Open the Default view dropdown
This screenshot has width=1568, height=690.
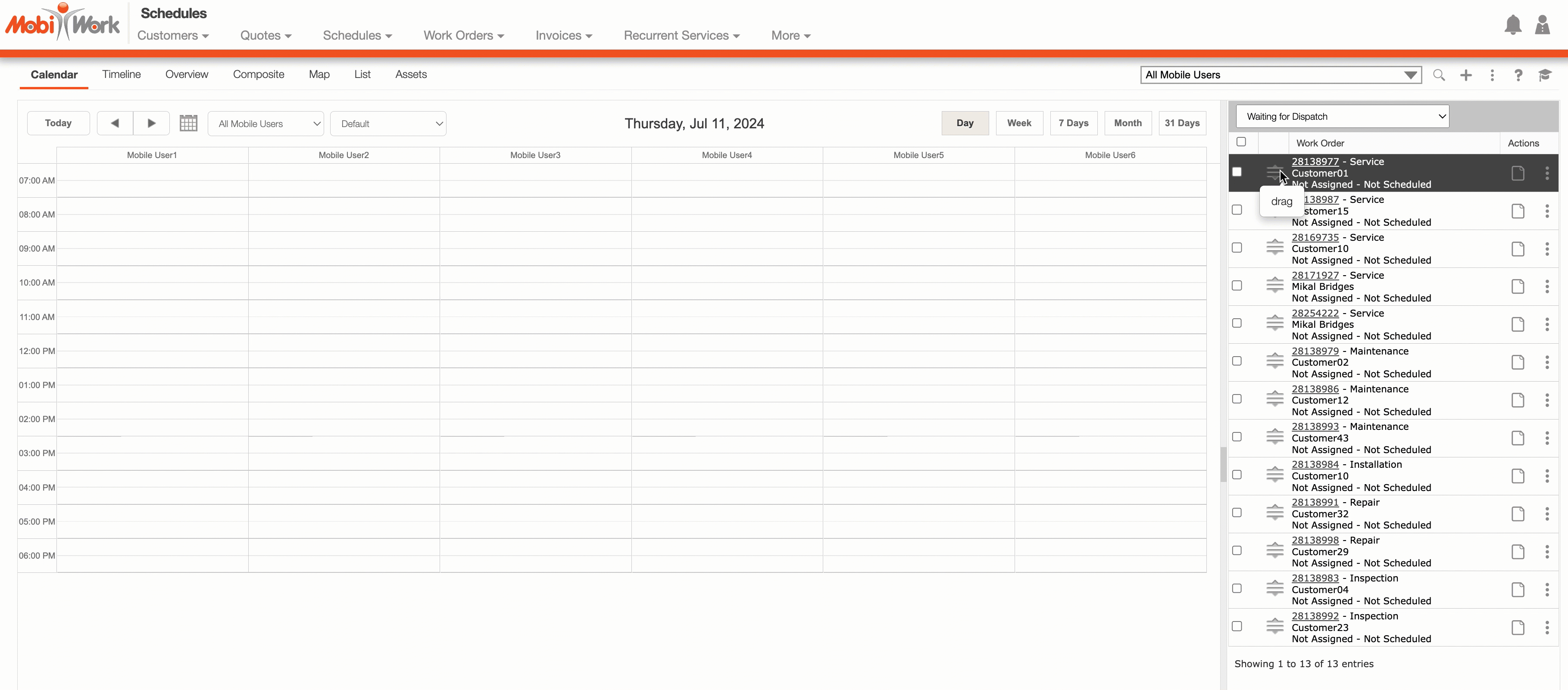(388, 124)
